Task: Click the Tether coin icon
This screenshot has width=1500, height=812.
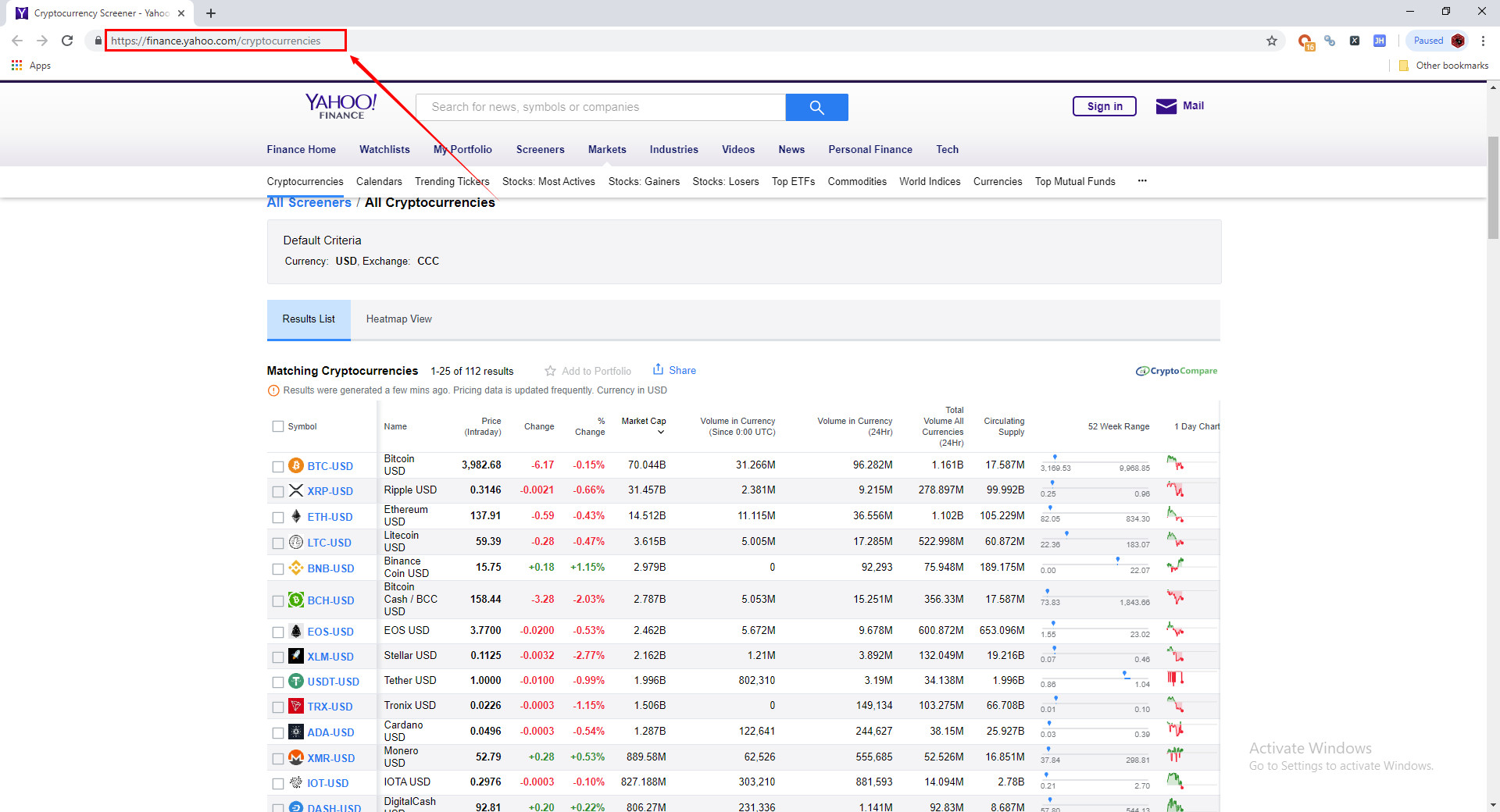Action: click(296, 681)
